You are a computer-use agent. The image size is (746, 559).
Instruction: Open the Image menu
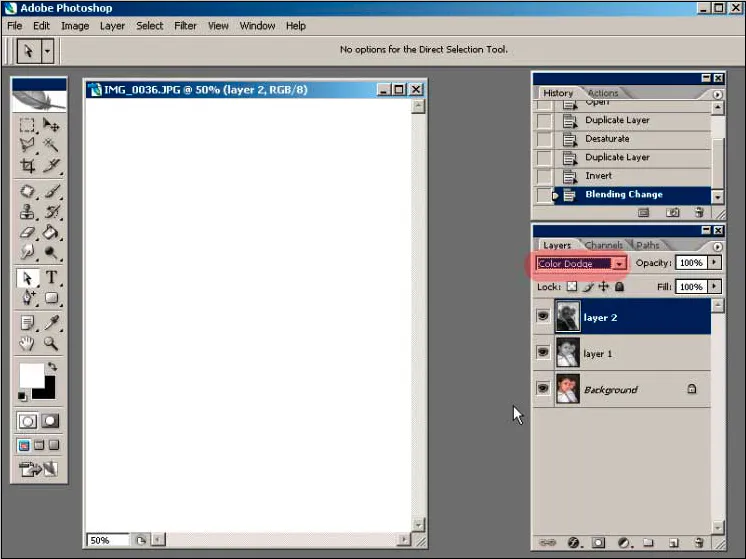75,26
